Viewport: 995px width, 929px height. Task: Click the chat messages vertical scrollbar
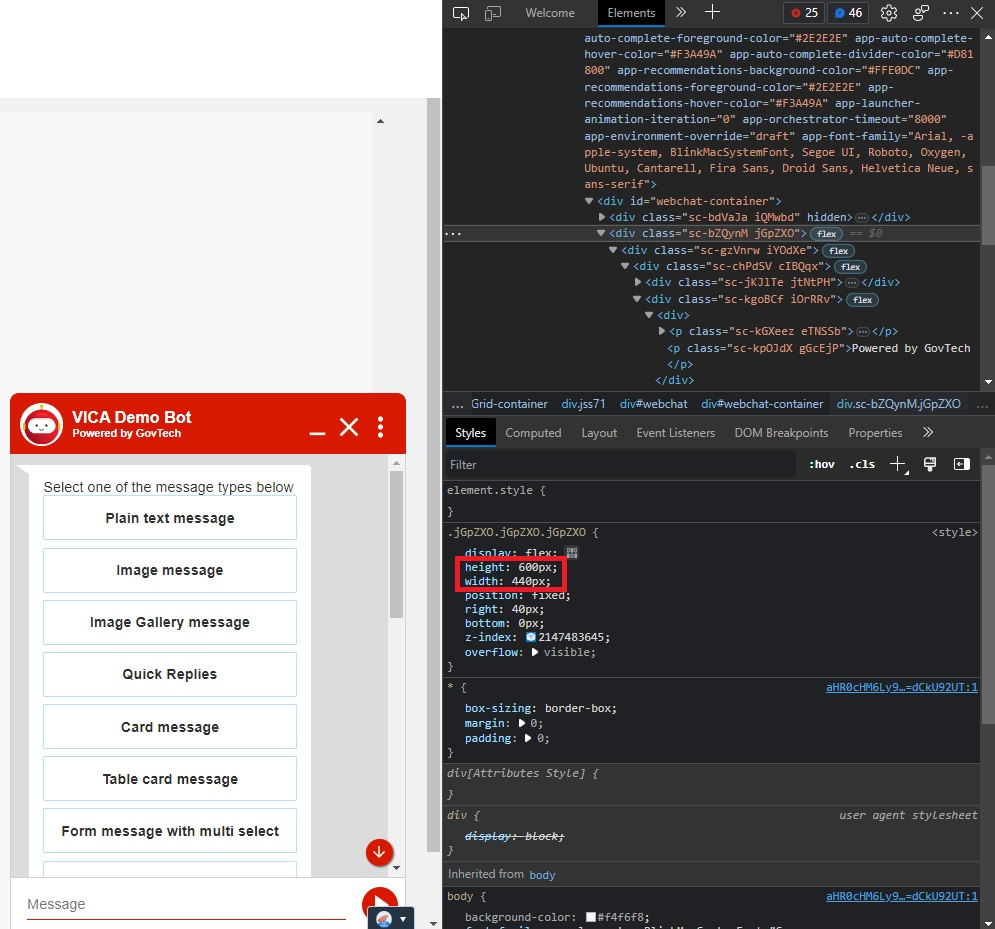pyautogui.click(x=397, y=544)
